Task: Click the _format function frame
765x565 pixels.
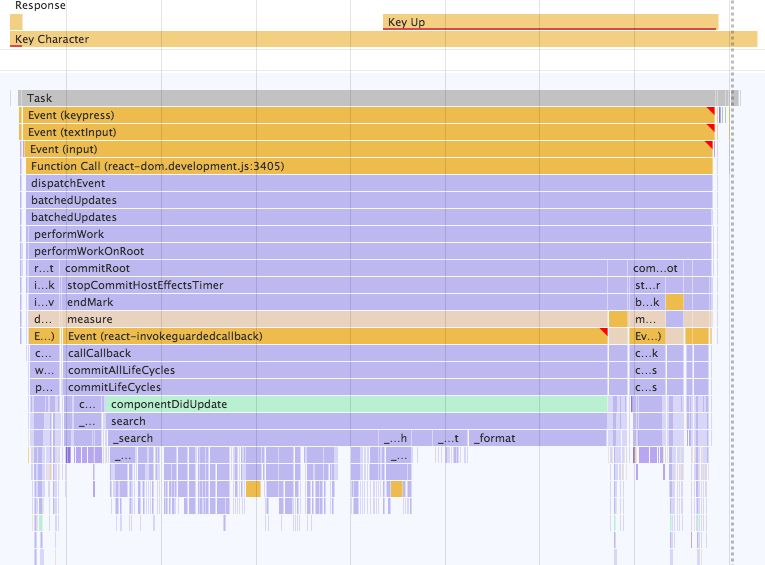Action: (x=538, y=438)
